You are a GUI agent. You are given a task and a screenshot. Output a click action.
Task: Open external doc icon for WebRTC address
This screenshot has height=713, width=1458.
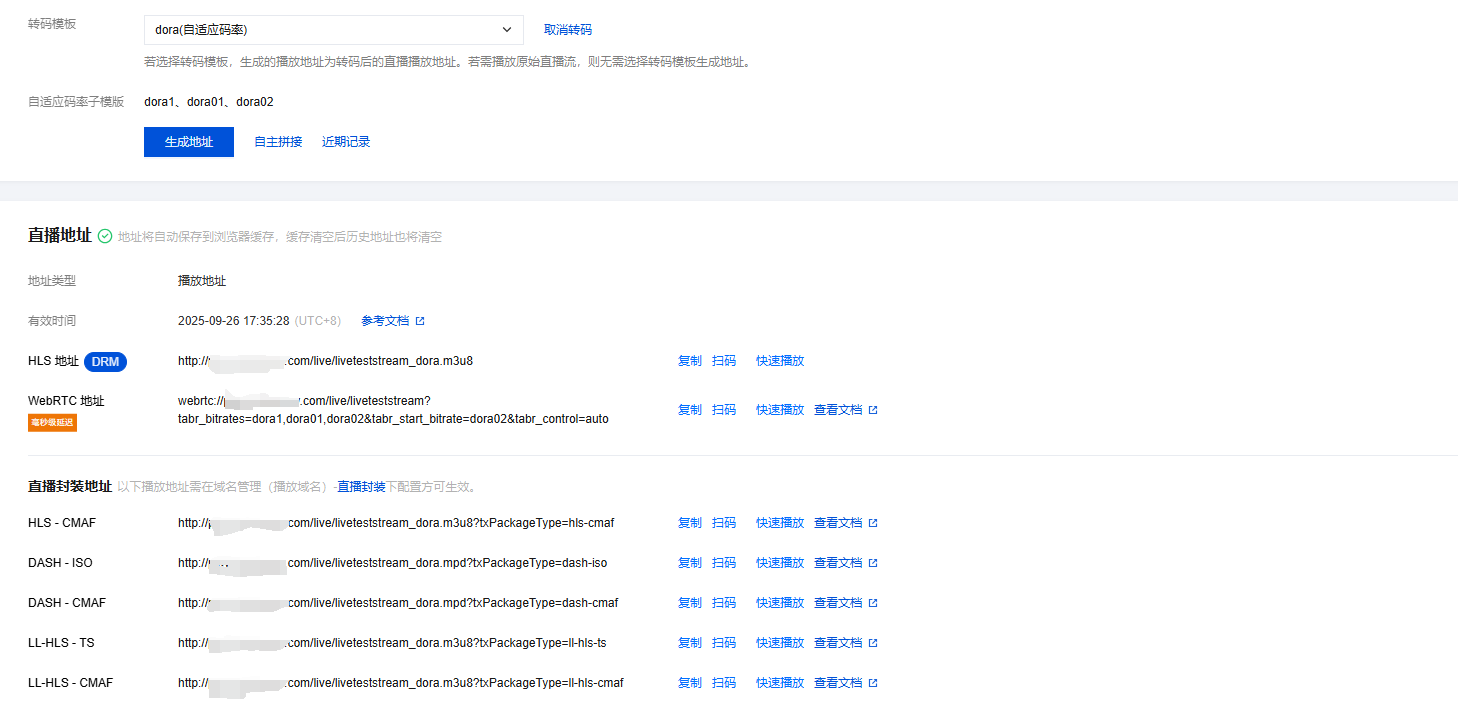pyautogui.click(x=873, y=410)
